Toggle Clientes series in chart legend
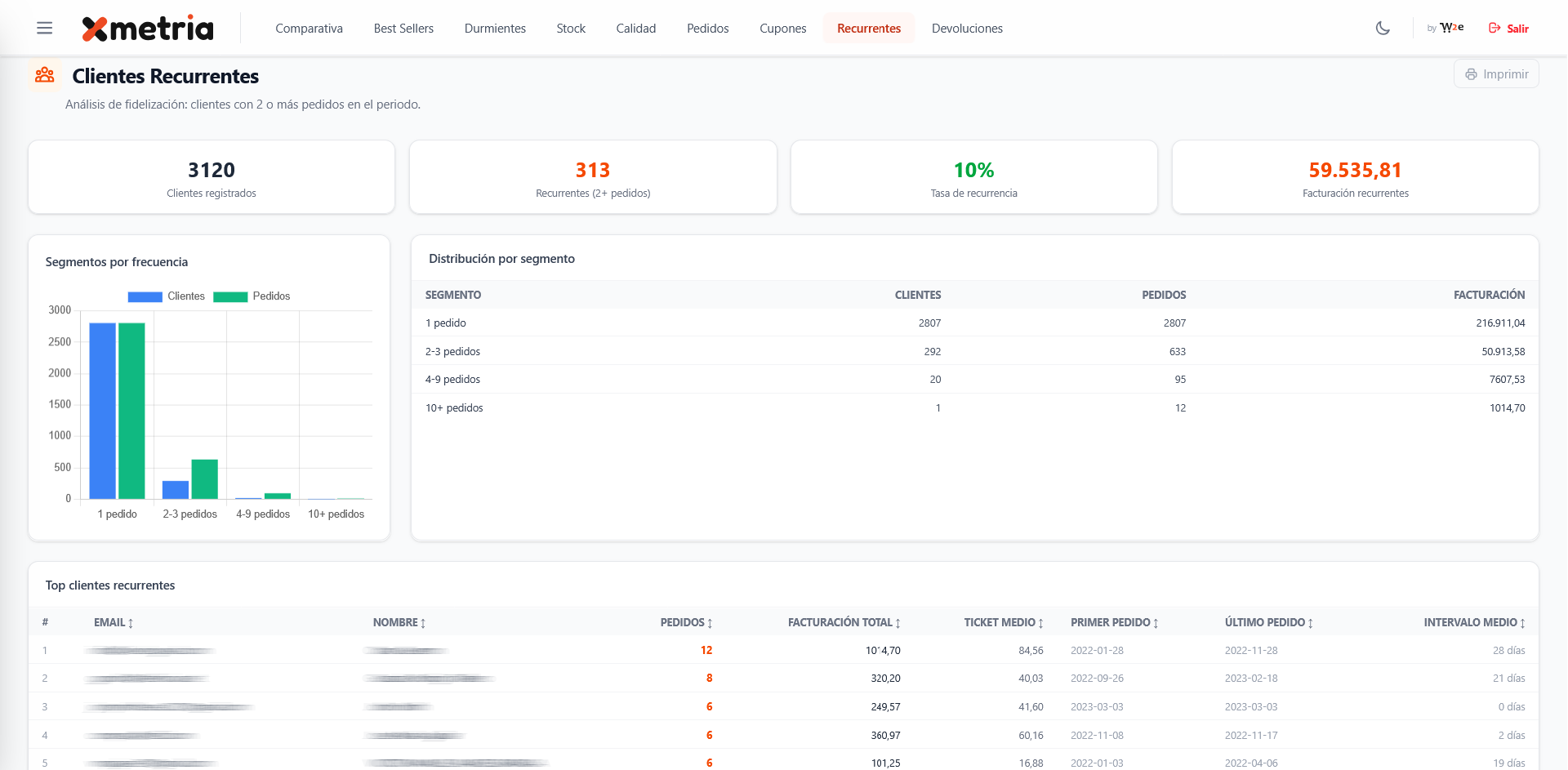1568x770 pixels. (x=167, y=296)
